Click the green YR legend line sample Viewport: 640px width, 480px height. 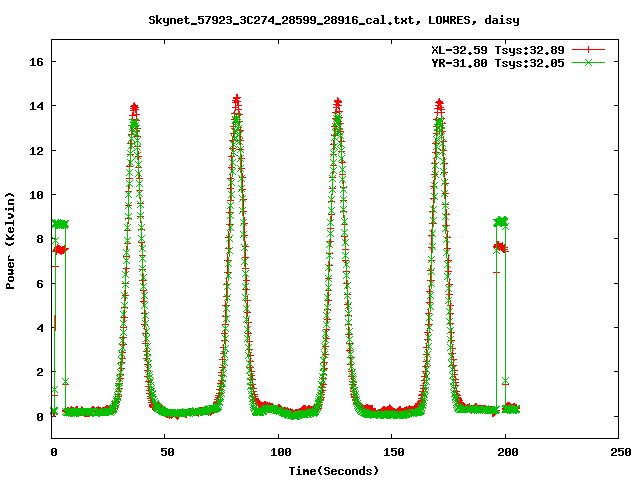(x=588, y=62)
